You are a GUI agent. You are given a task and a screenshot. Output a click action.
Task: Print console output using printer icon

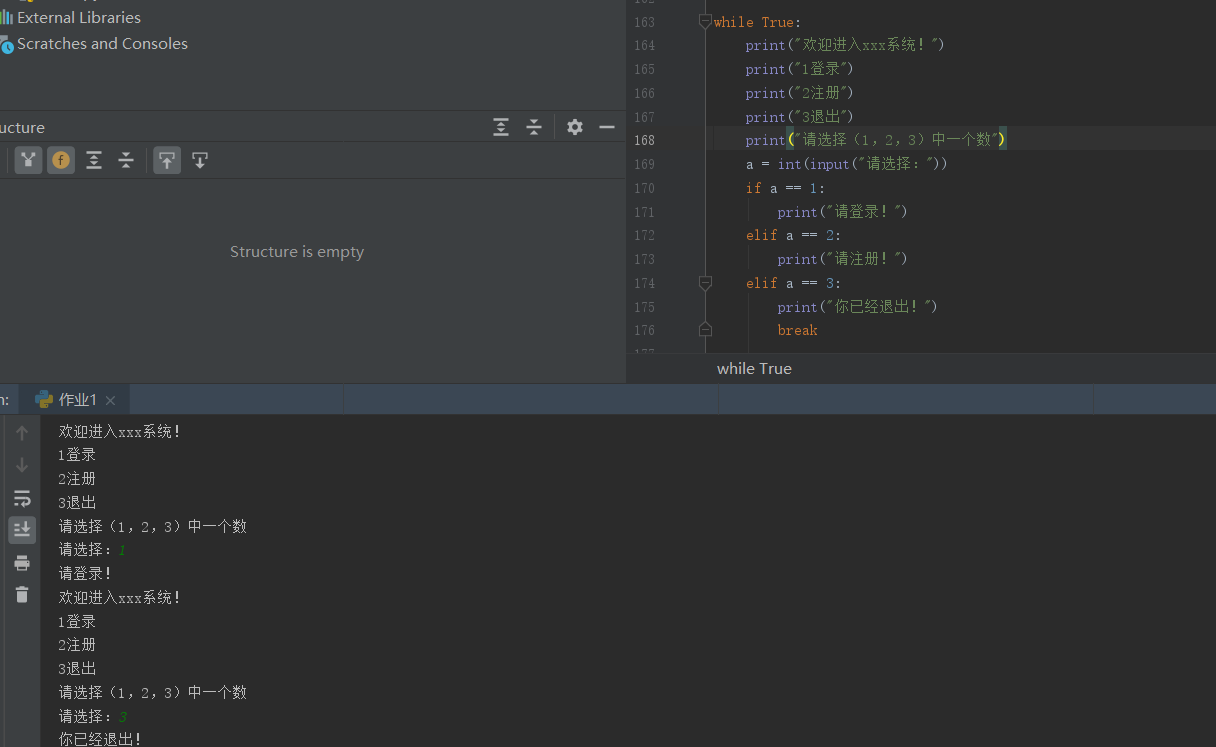pyautogui.click(x=22, y=562)
